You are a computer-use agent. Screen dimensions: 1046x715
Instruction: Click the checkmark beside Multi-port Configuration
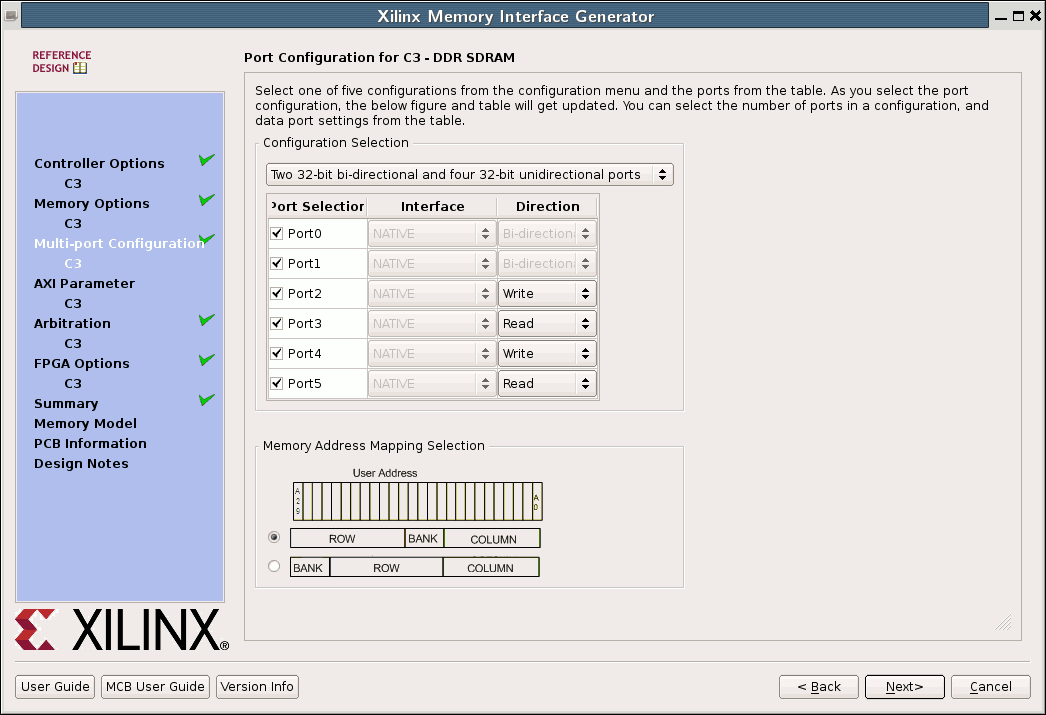point(206,238)
